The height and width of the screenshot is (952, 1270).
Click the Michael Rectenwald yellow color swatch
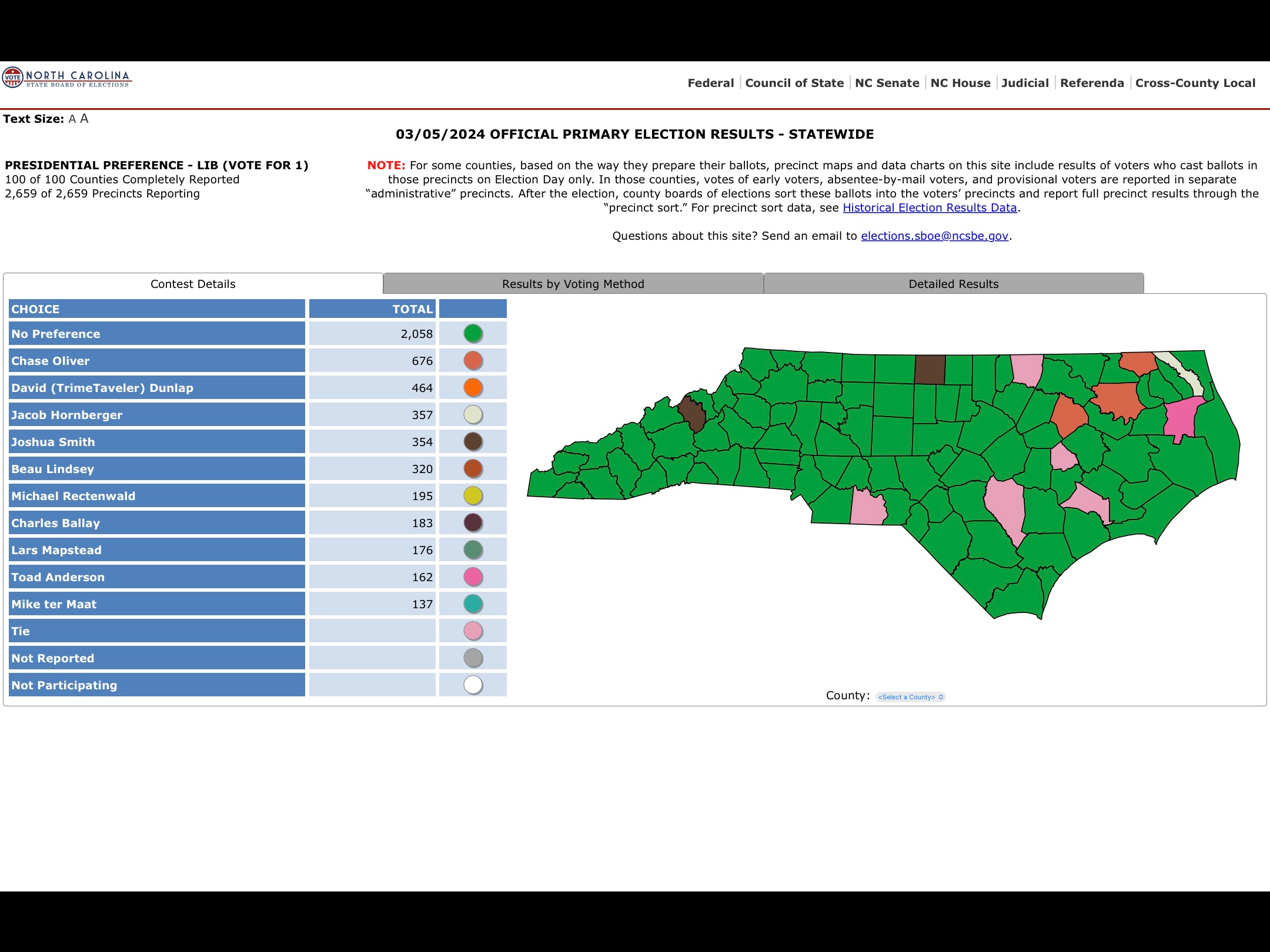[x=473, y=496]
